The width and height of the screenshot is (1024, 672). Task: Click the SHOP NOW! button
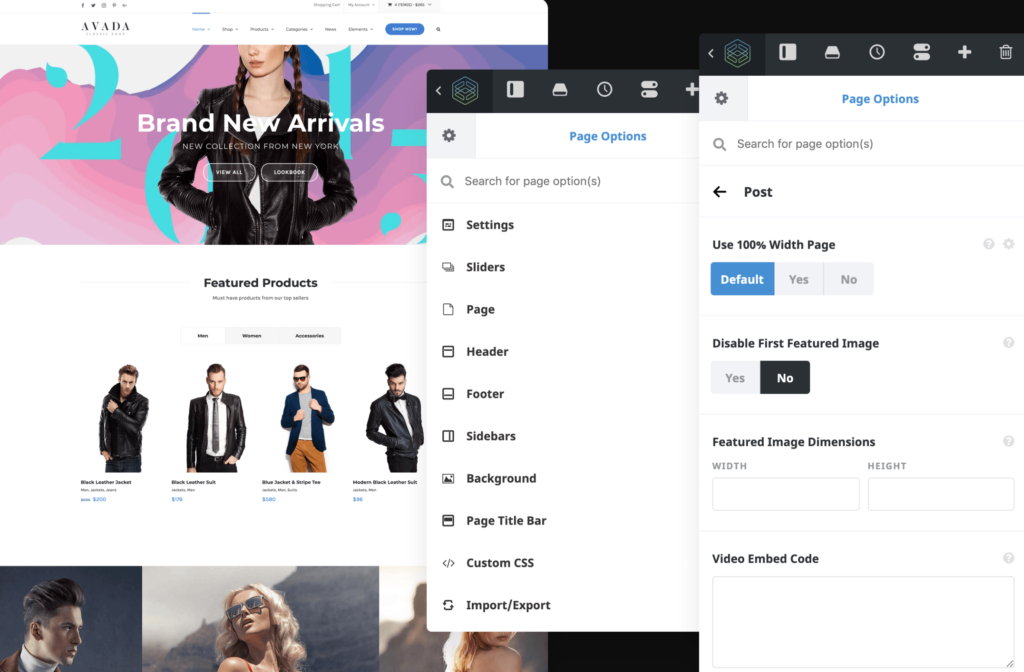404,29
